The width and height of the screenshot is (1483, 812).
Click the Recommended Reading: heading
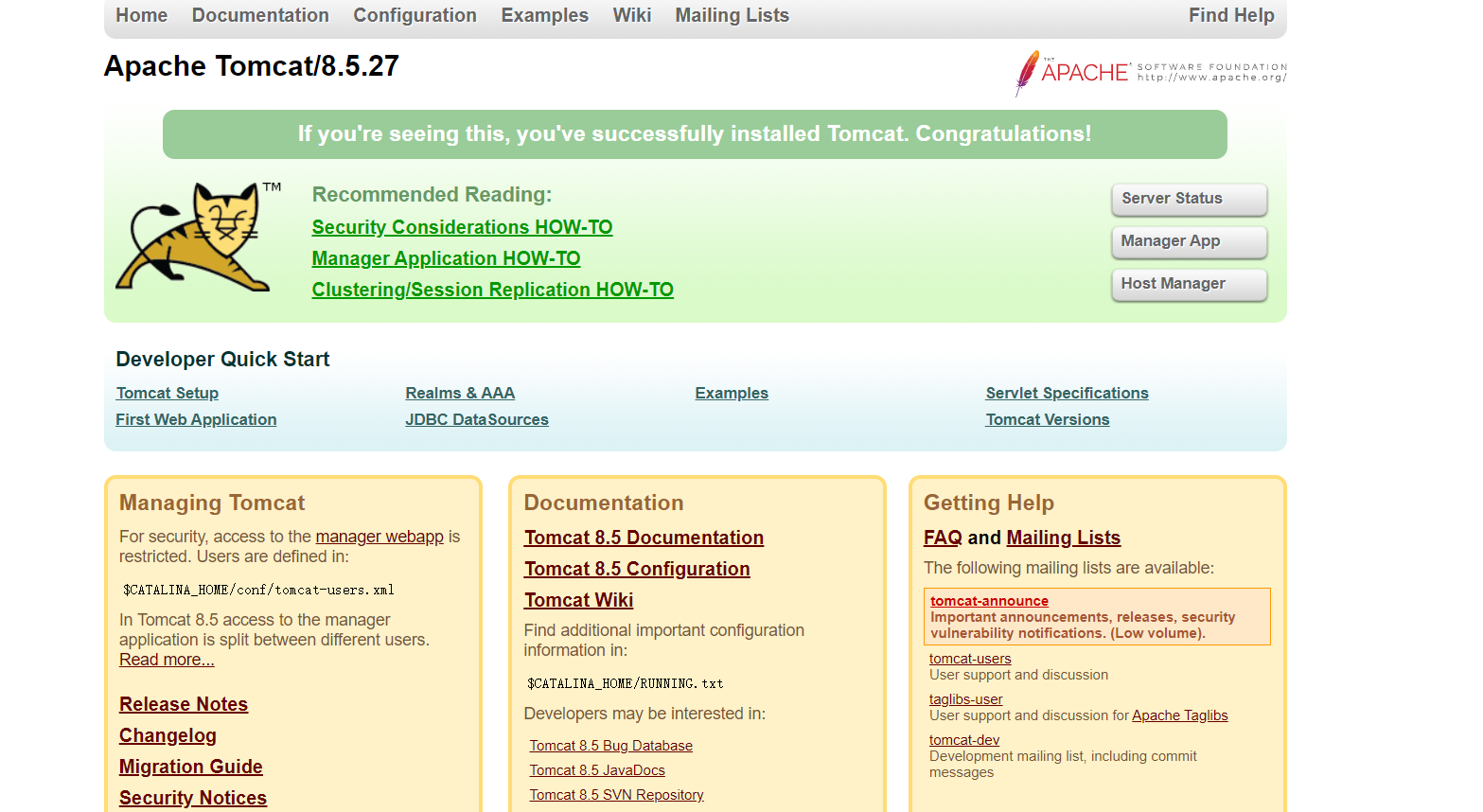pyautogui.click(x=432, y=195)
